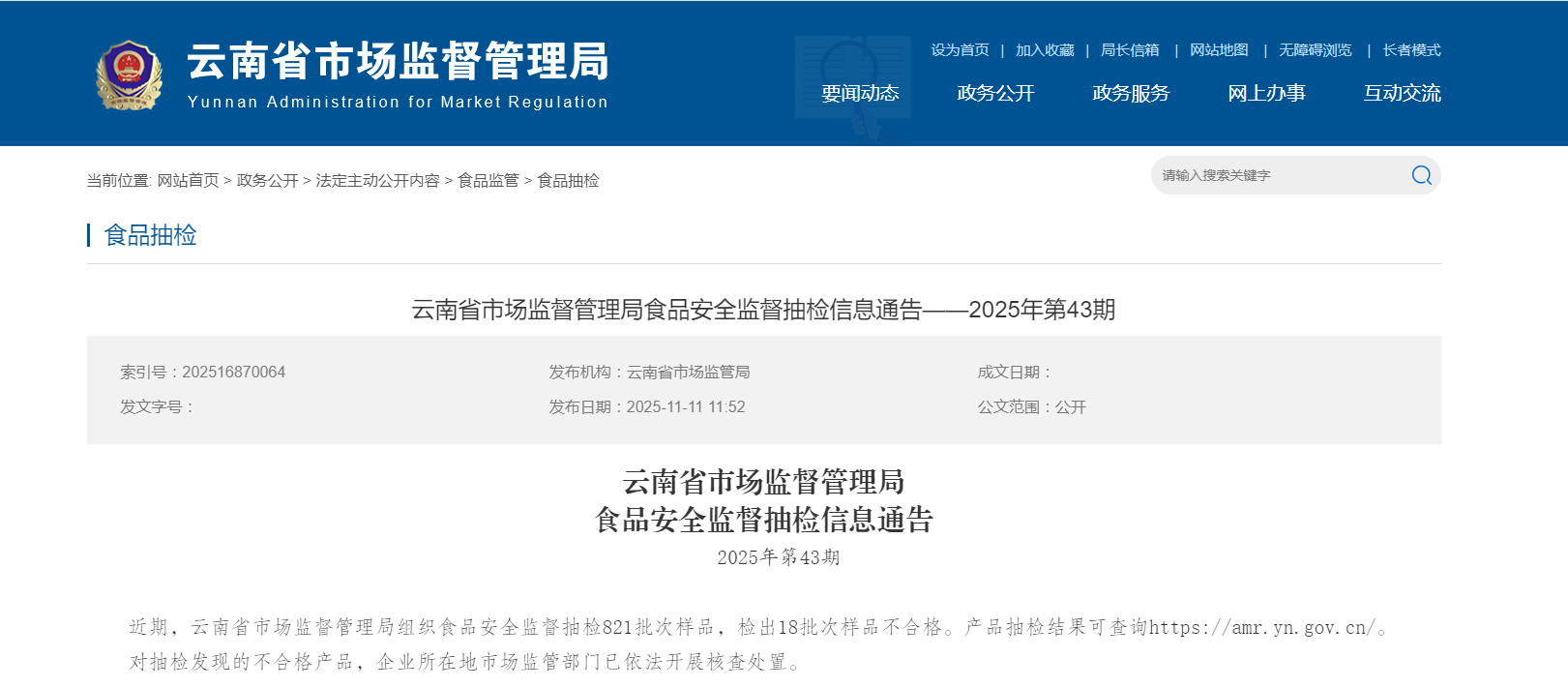The width and height of the screenshot is (1568, 688).
Task: Click 食品监管 breadcrumb link
Action: coord(488,181)
